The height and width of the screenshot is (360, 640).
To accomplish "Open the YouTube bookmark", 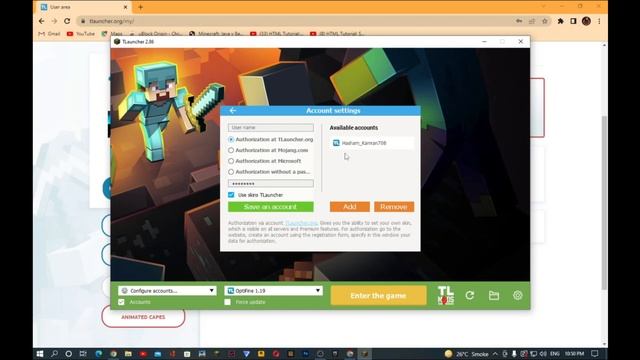I will 80,34.
